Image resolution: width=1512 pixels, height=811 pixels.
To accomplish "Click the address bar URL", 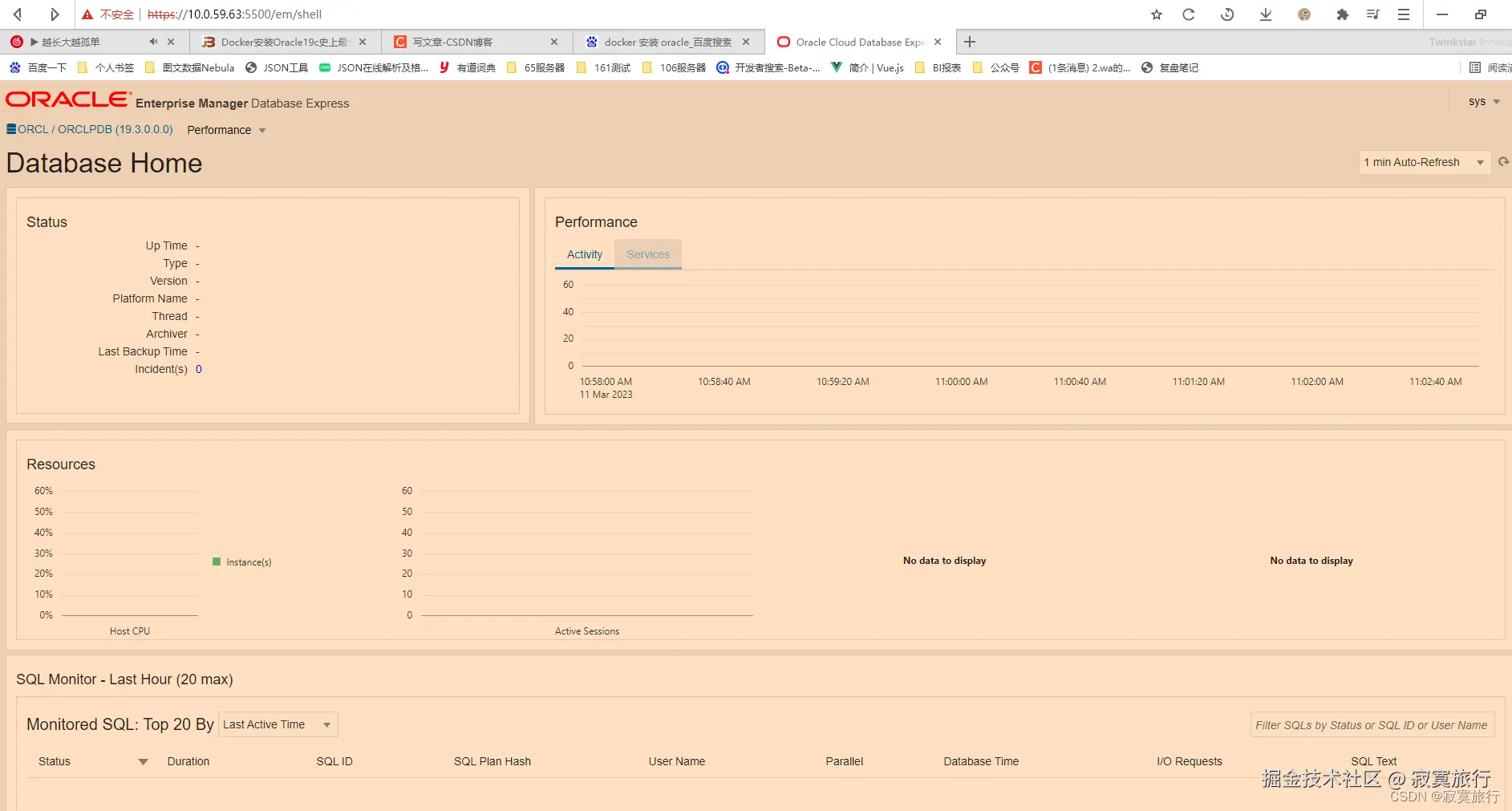I will point(235,14).
